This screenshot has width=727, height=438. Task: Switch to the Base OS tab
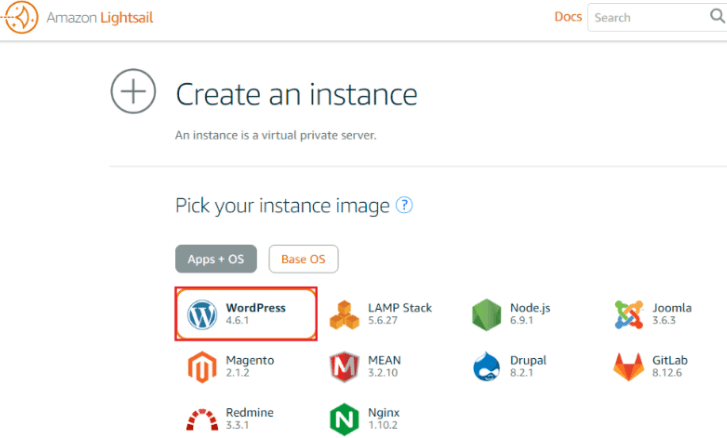point(303,259)
